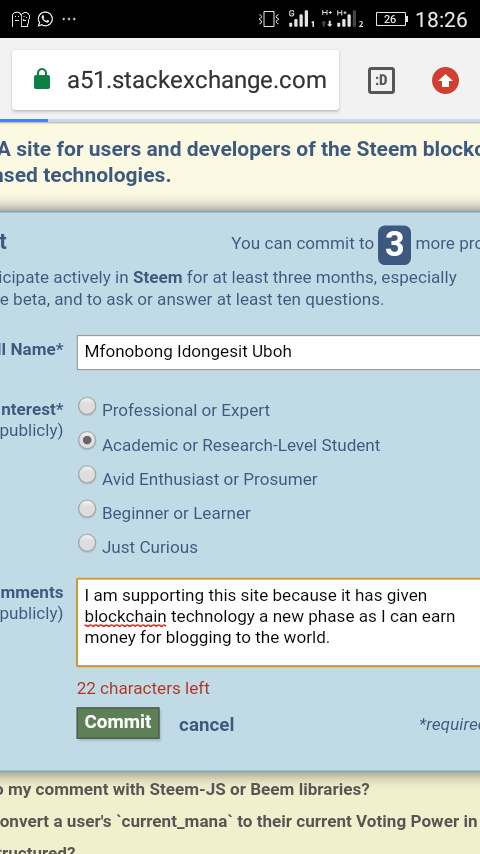This screenshot has height=854, width=480.
Task: Tap the WhatsApp notification icon
Action: (x=45, y=19)
